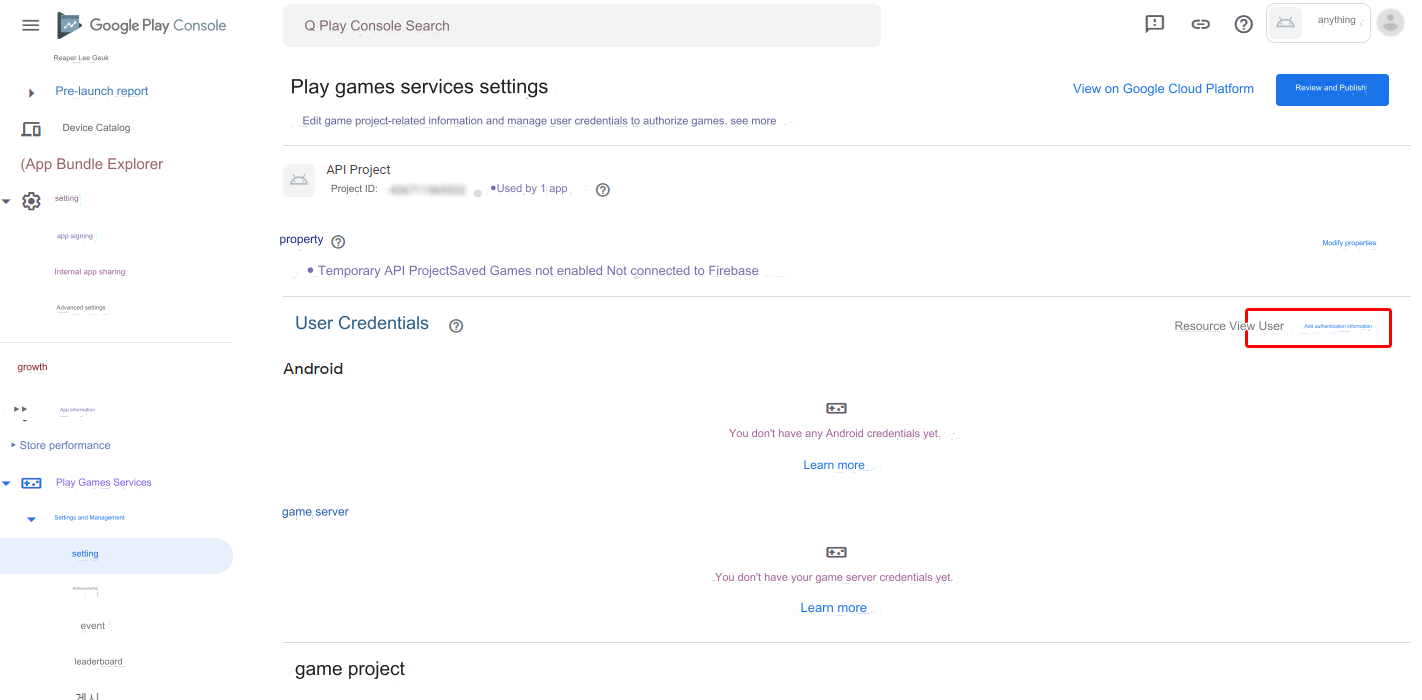Open the leaderboard sidebar item

click(x=98, y=662)
